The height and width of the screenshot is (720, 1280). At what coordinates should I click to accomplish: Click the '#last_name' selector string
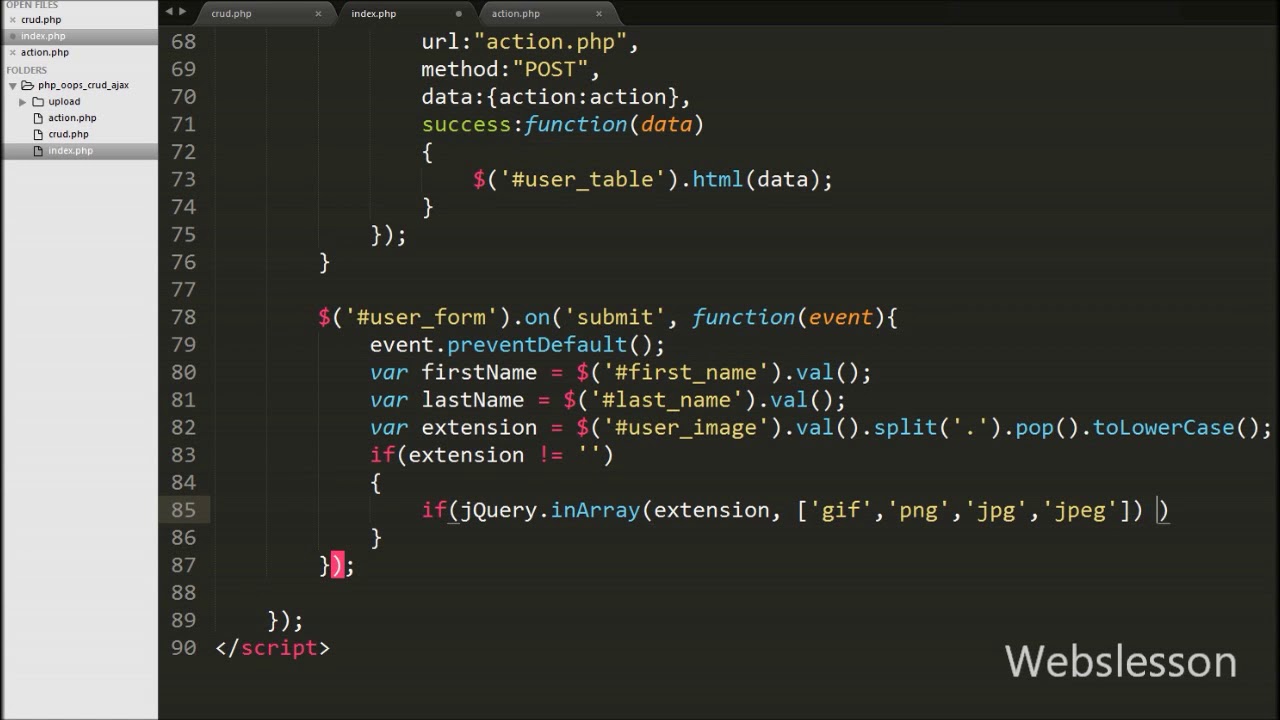click(667, 400)
